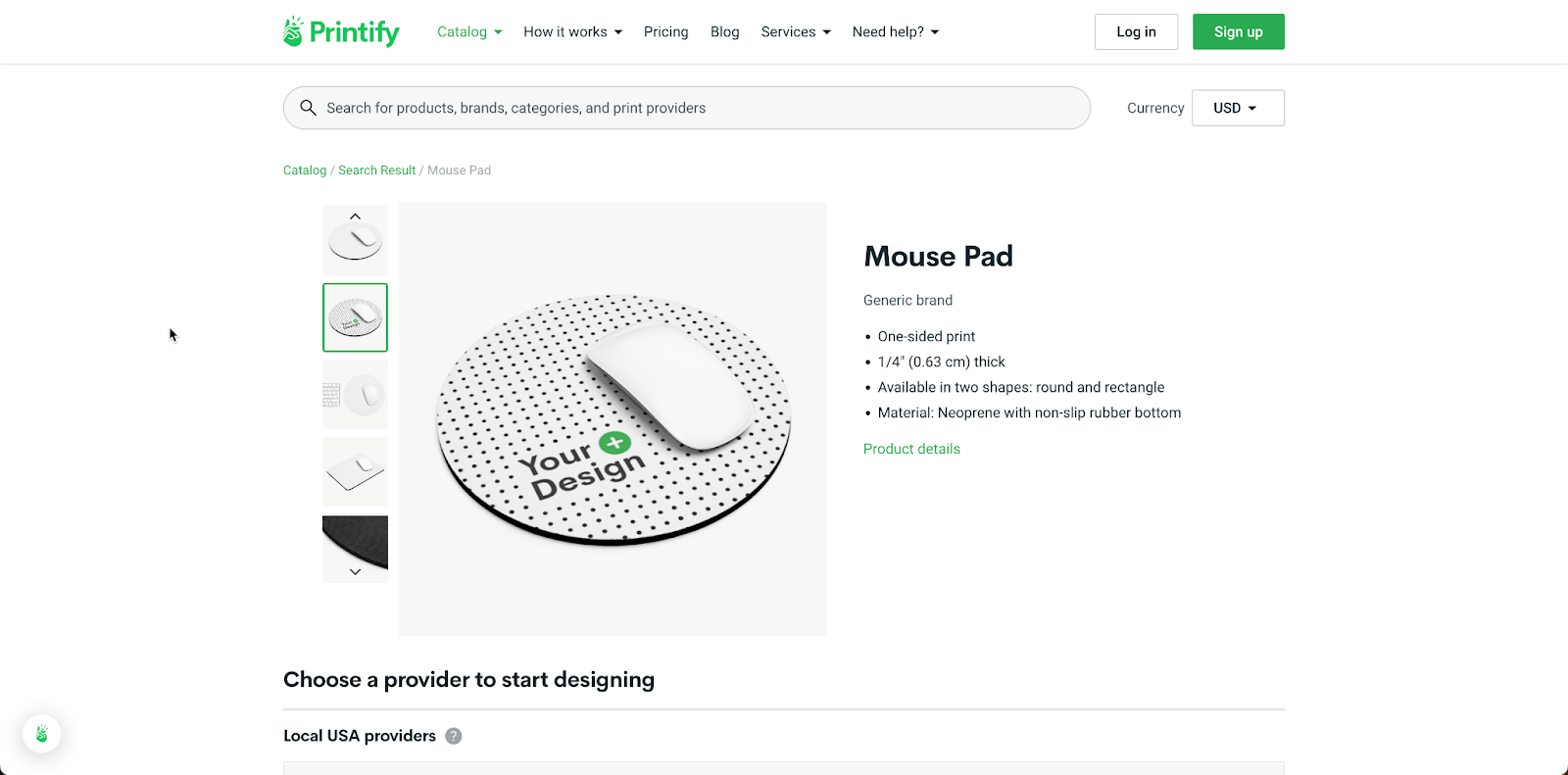The width and height of the screenshot is (1568, 775).
Task: Open the USD currency dropdown
Action: [x=1238, y=108]
